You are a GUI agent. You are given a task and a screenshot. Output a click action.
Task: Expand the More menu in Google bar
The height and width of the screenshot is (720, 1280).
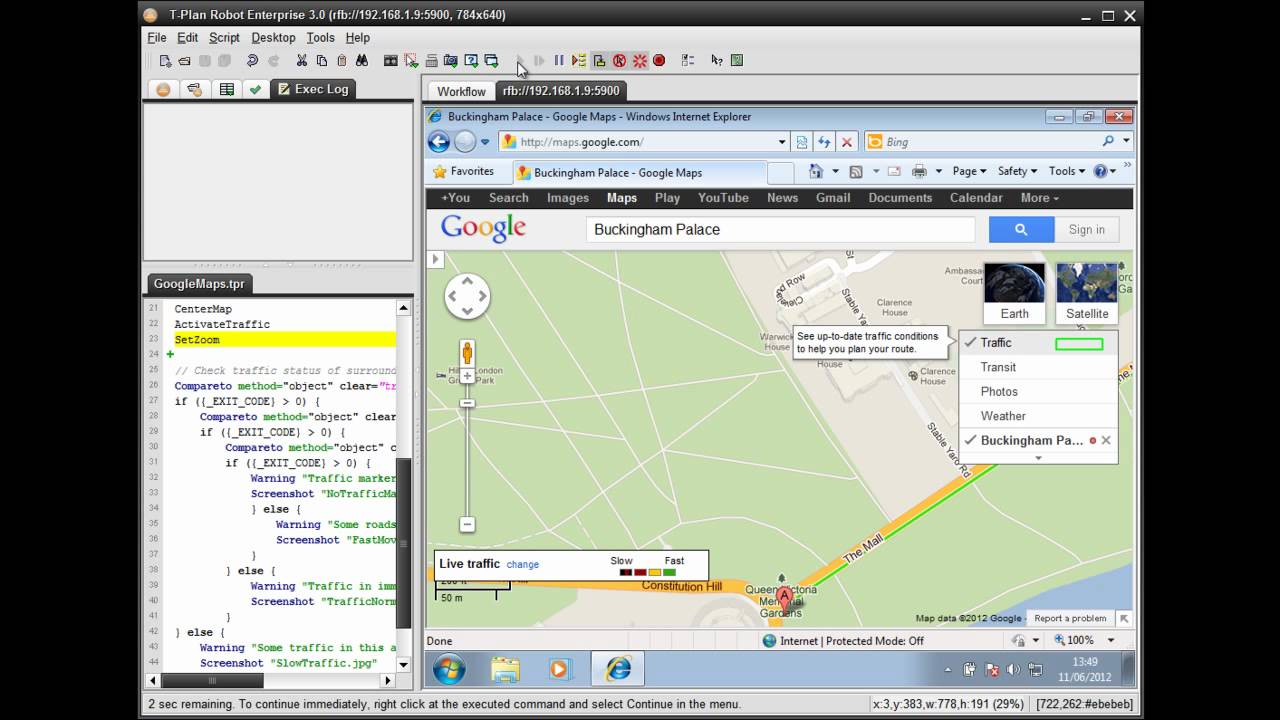(x=1040, y=198)
